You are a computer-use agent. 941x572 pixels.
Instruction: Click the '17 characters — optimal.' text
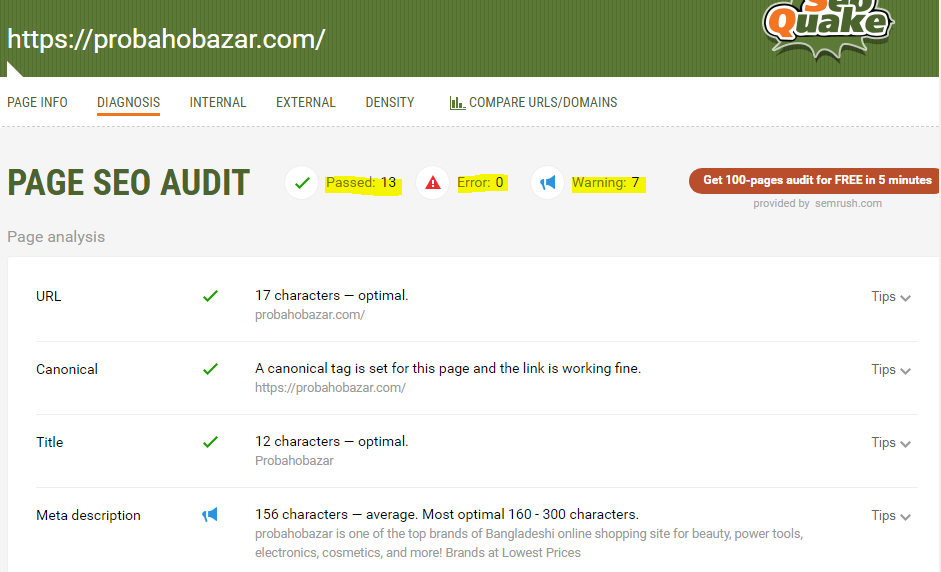(x=331, y=295)
